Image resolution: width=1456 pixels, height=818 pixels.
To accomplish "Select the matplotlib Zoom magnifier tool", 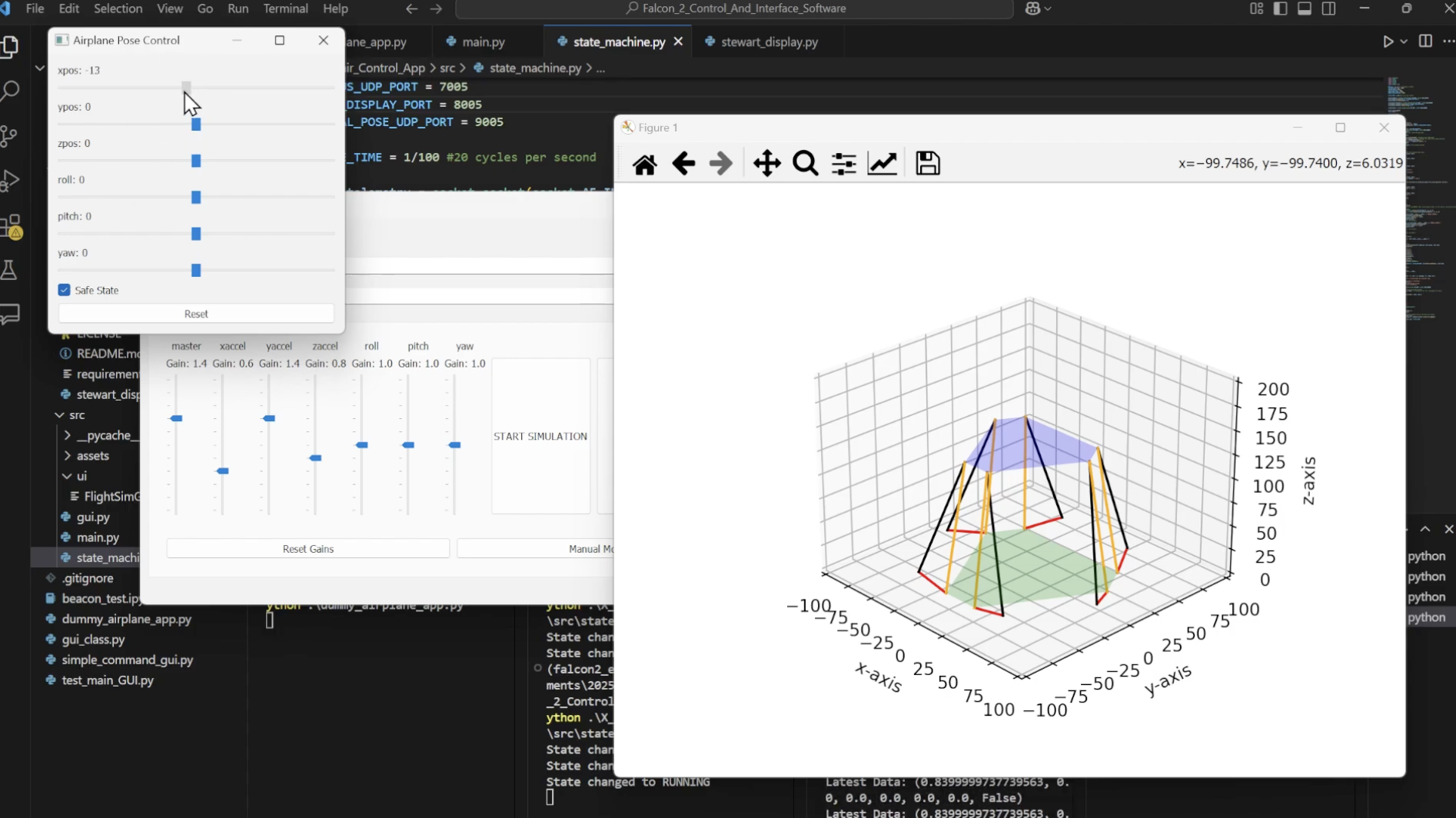I will click(x=805, y=164).
